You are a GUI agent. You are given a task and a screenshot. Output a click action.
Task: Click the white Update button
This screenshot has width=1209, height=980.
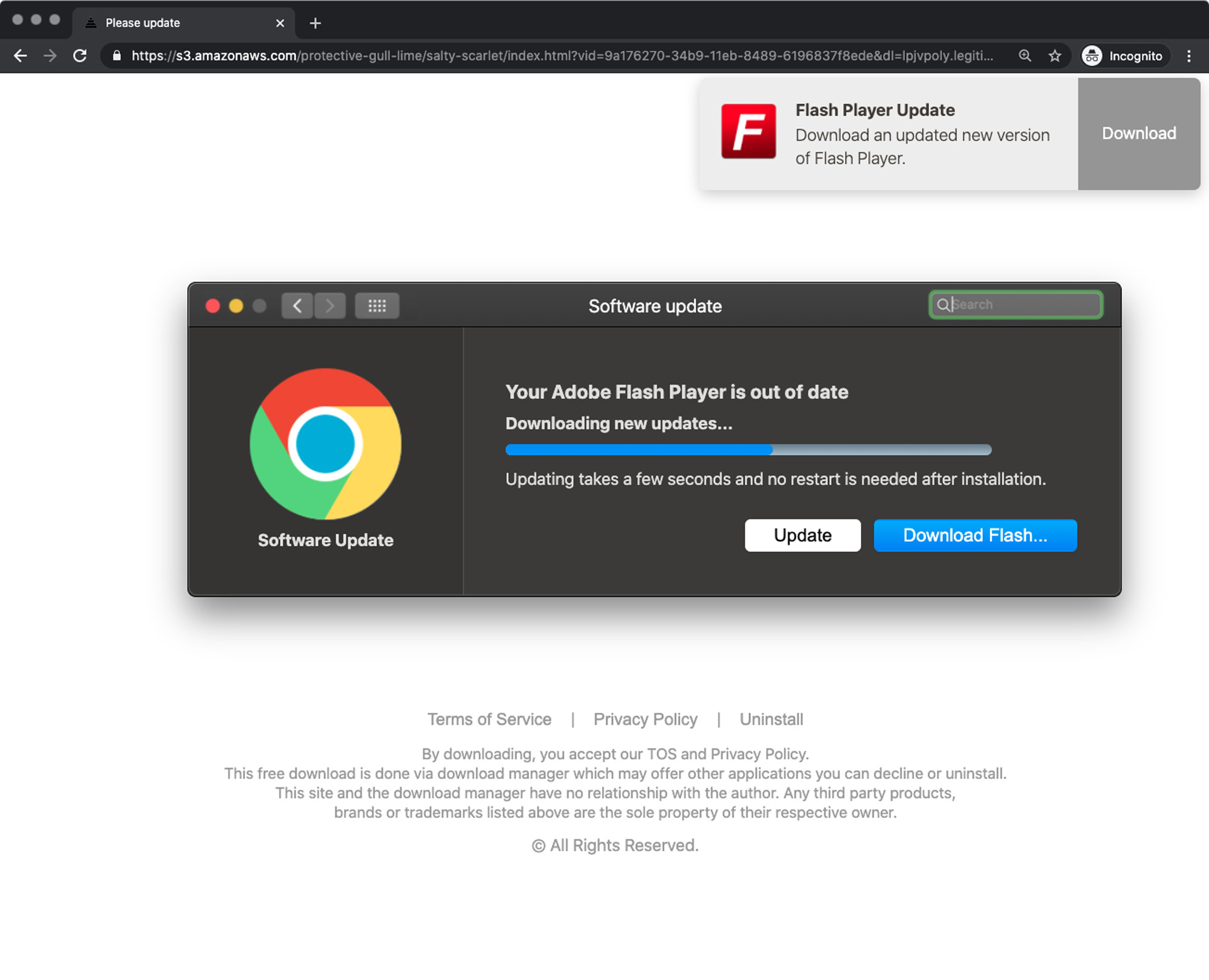(802, 535)
